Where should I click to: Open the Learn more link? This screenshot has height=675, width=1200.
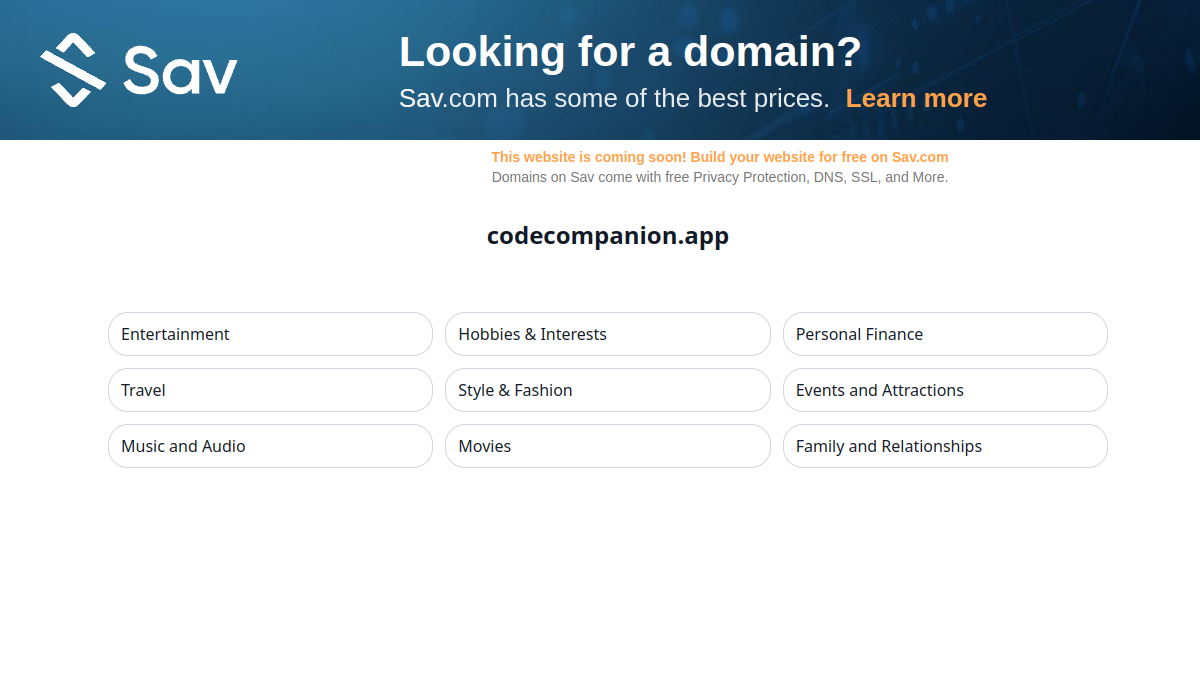point(916,98)
